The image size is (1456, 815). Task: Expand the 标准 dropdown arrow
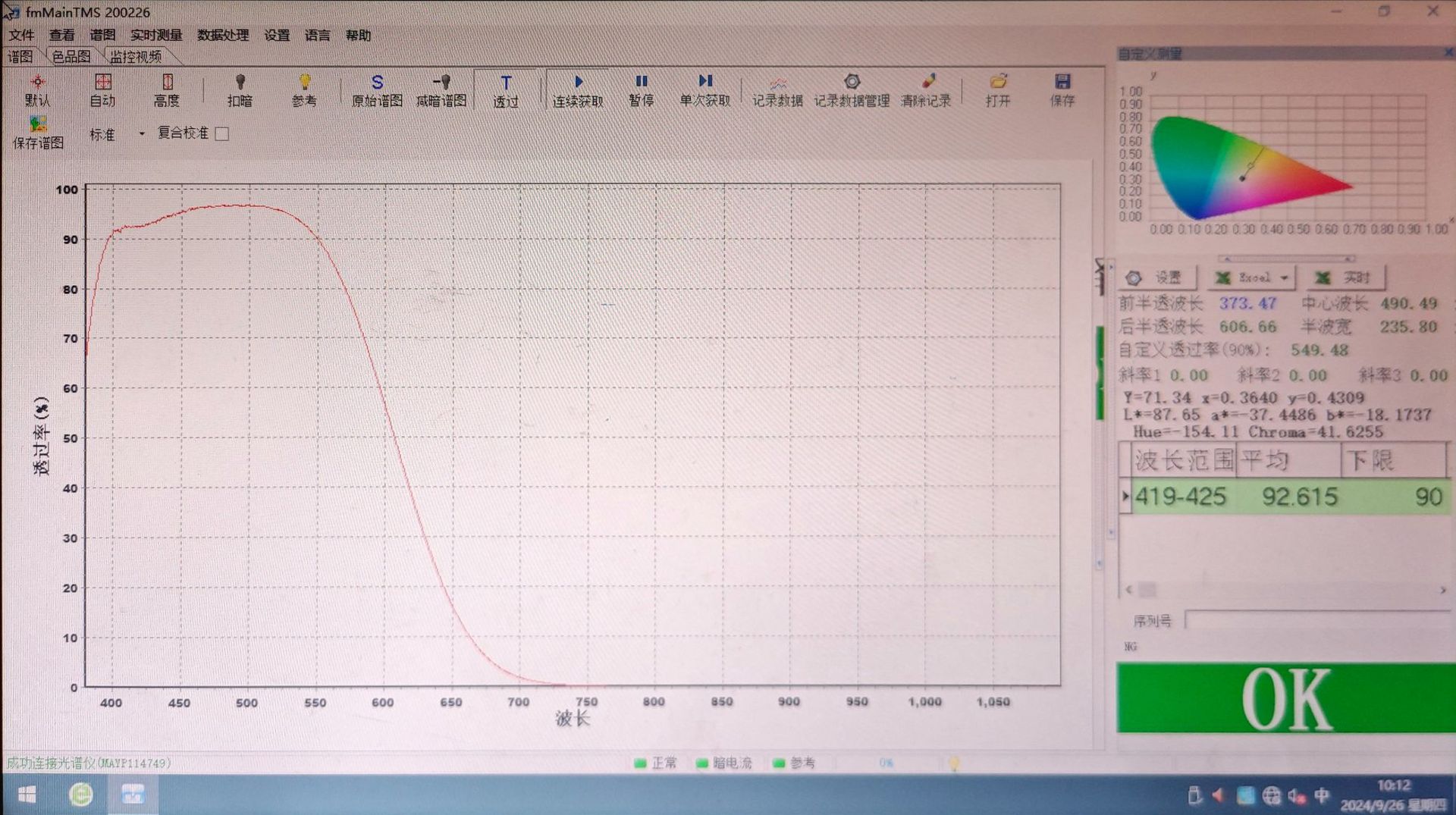142,134
